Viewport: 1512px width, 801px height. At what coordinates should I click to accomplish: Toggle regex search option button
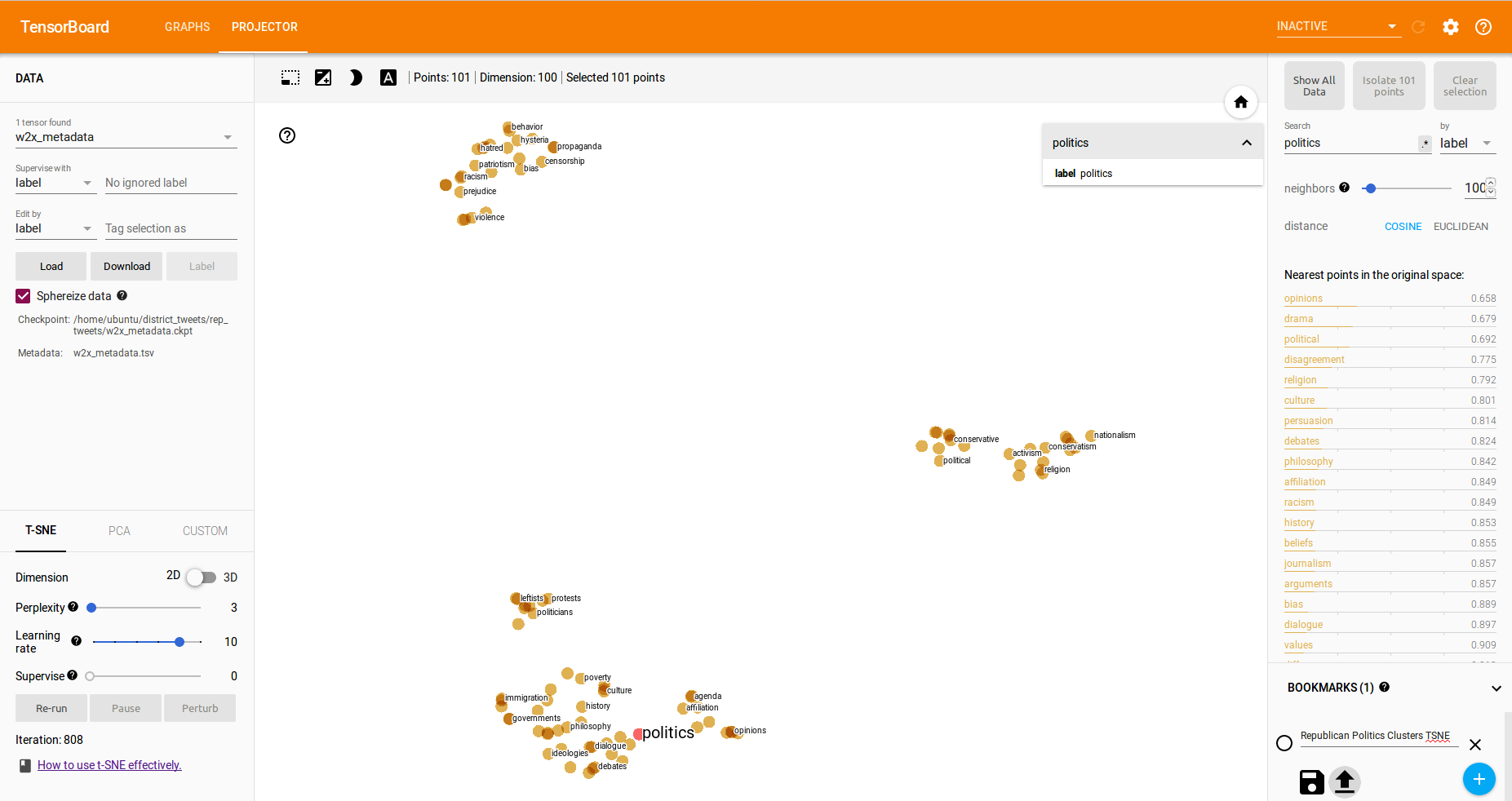point(1426,144)
